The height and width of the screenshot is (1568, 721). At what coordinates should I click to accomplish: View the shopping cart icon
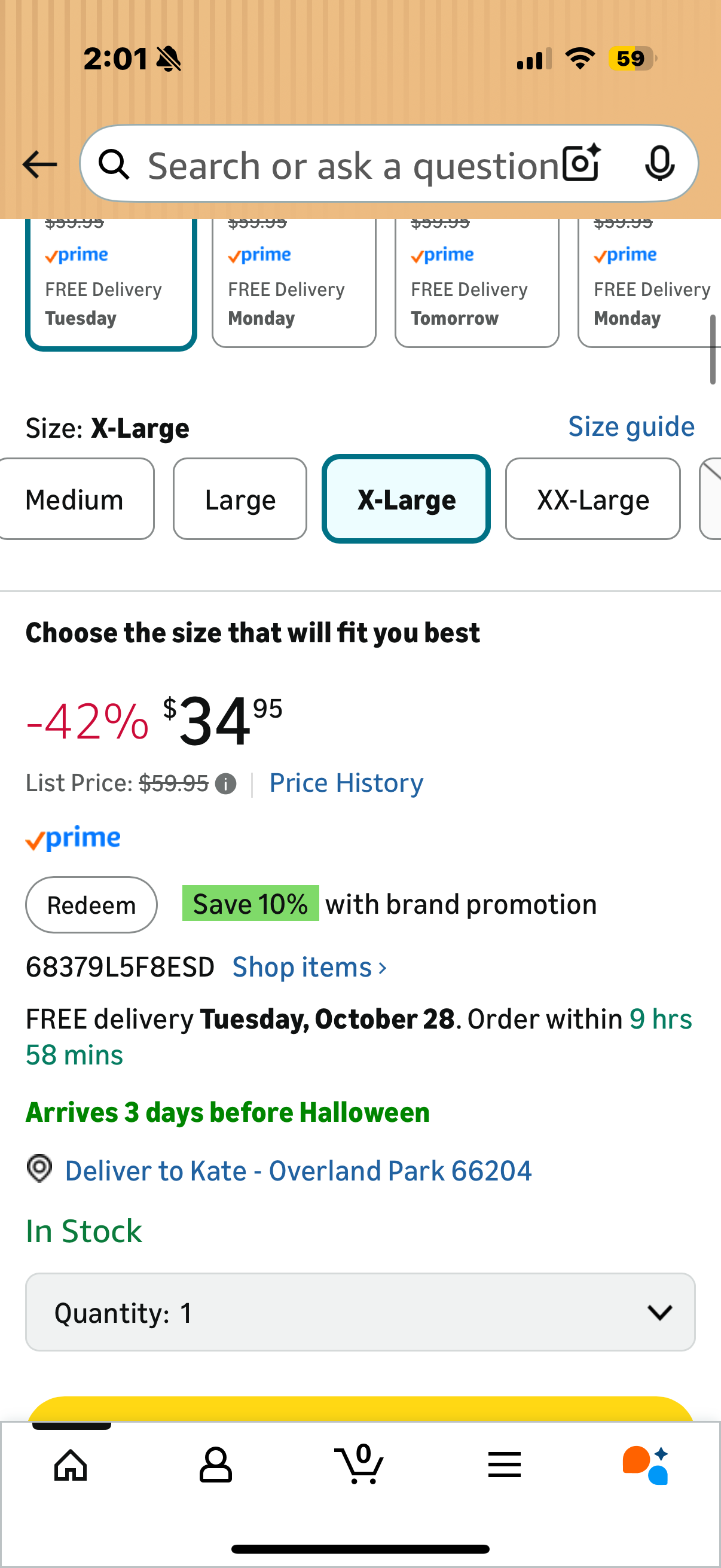(360, 1465)
